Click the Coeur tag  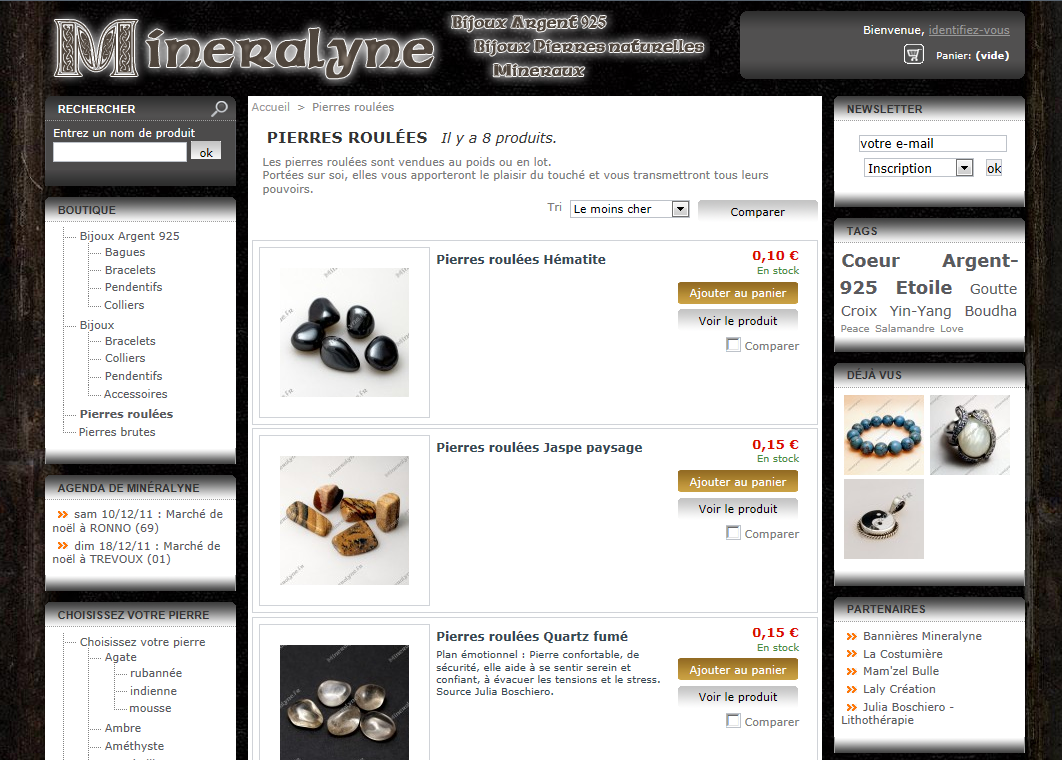[870, 261]
